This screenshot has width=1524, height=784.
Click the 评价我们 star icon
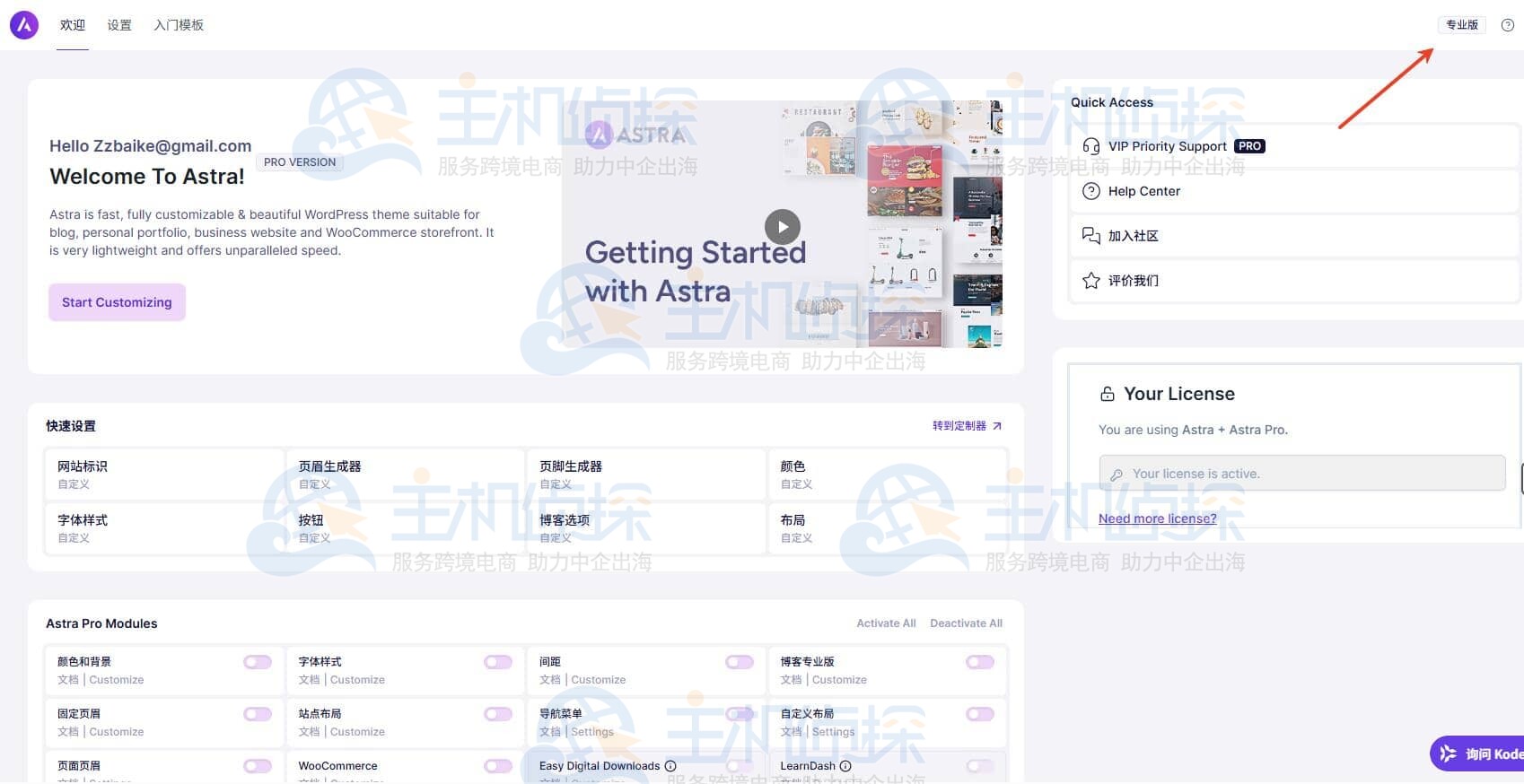coord(1091,281)
